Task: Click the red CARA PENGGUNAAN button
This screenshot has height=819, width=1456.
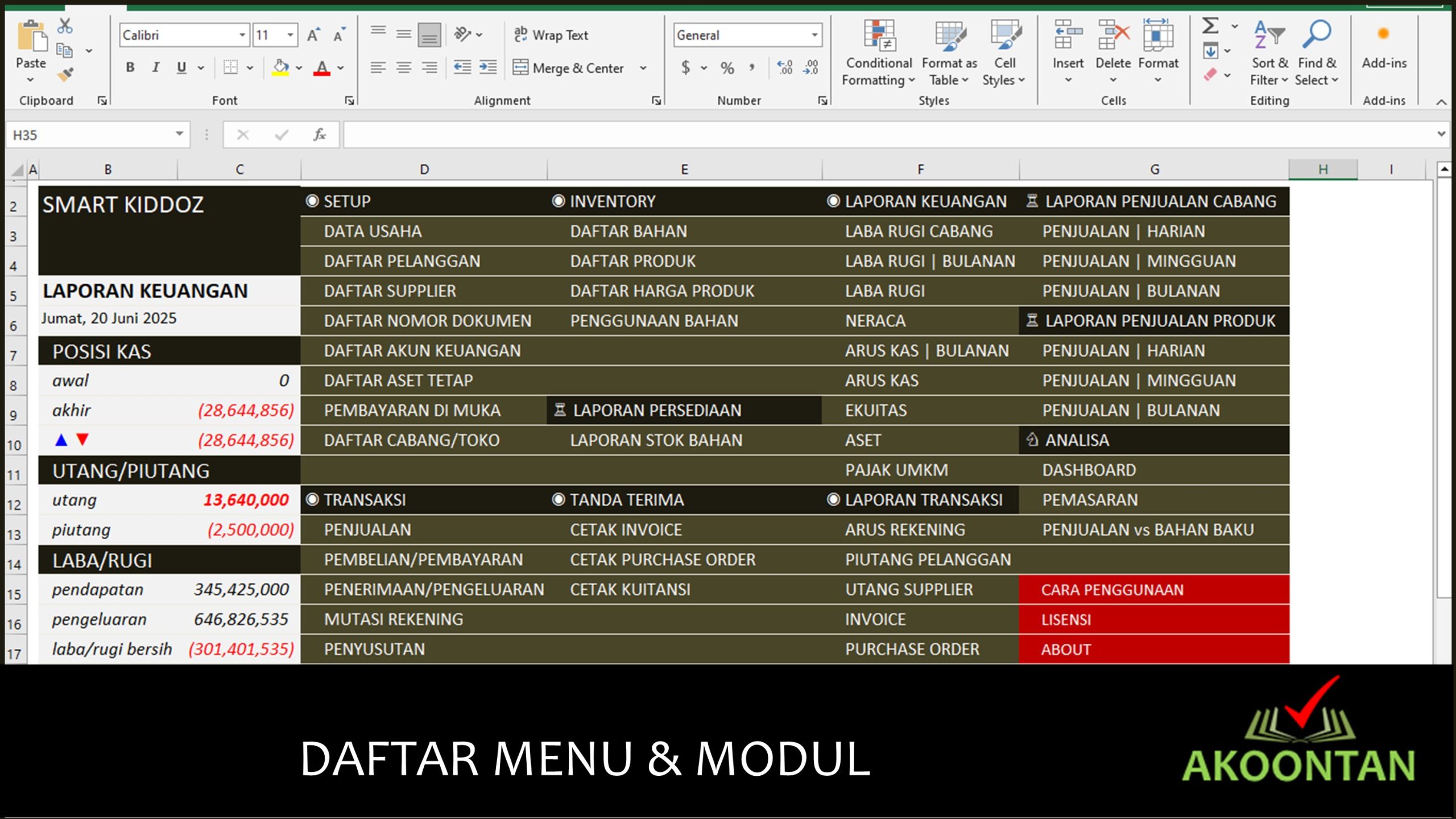Action: coord(1112,590)
